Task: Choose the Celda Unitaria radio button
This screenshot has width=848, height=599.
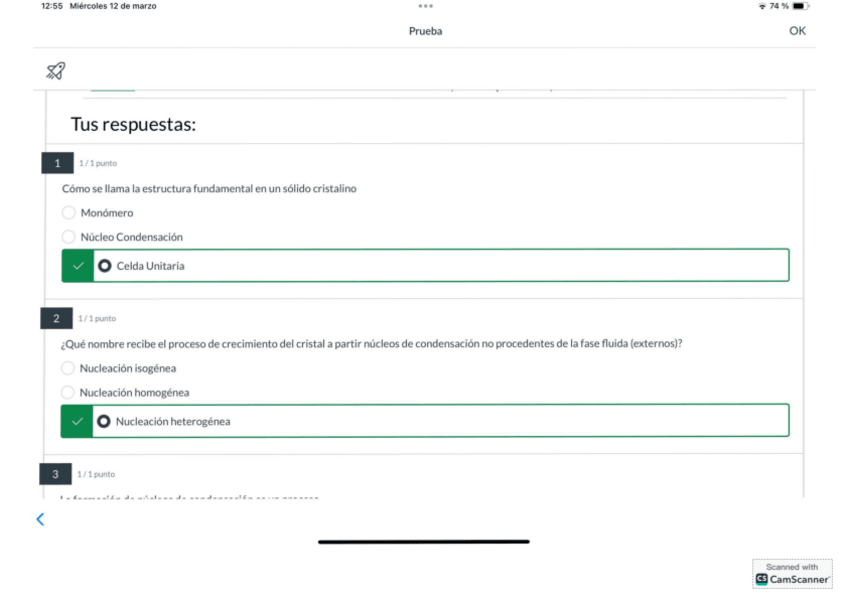Action: (105, 266)
